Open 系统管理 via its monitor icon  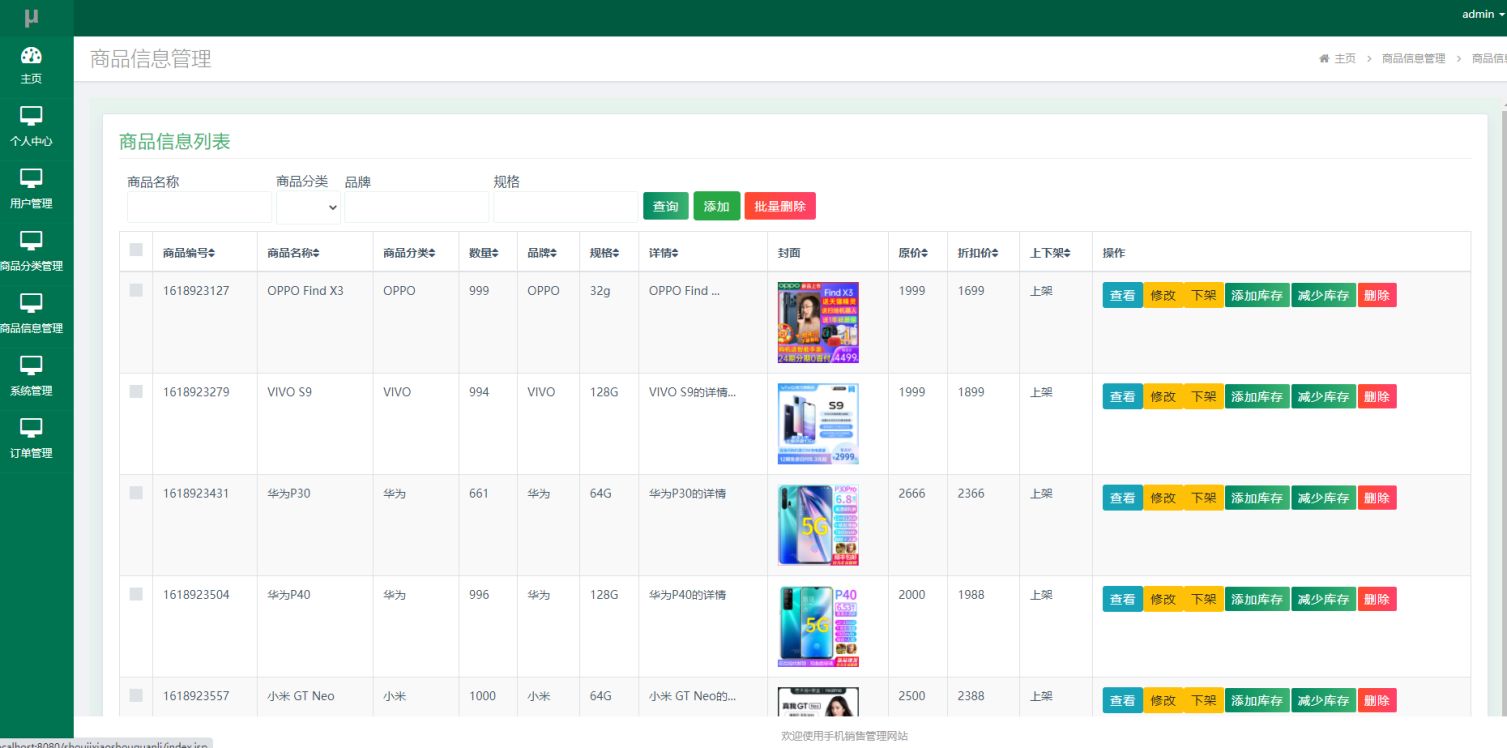pyautogui.click(x=31, y=365)
